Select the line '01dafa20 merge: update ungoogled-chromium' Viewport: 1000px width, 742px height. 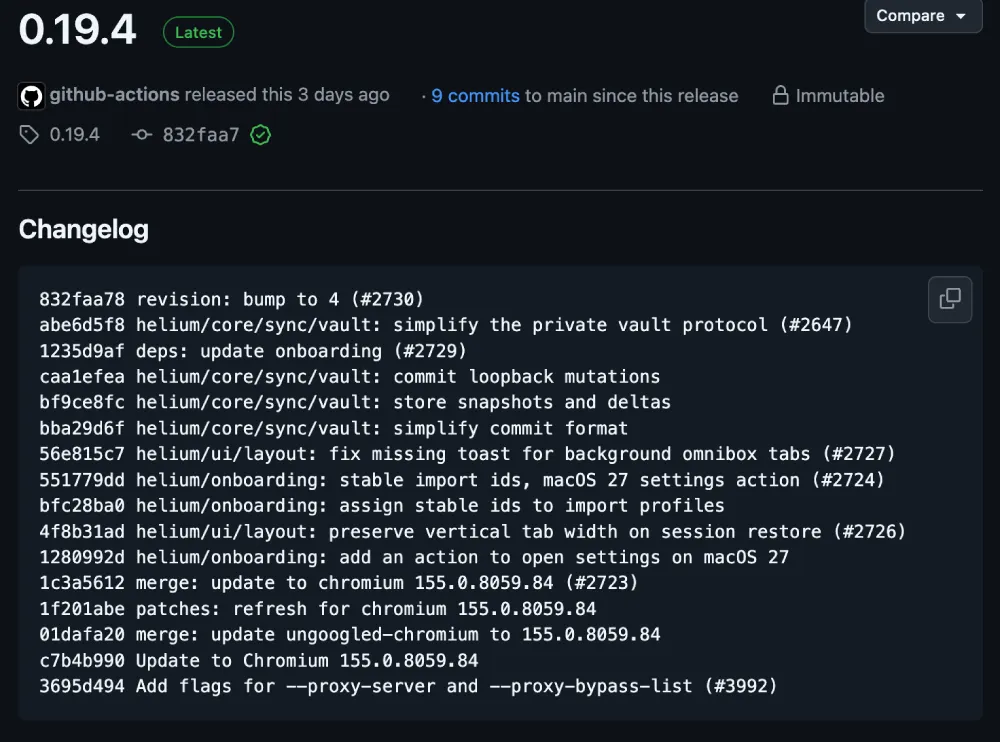click(x=349, y=634)
